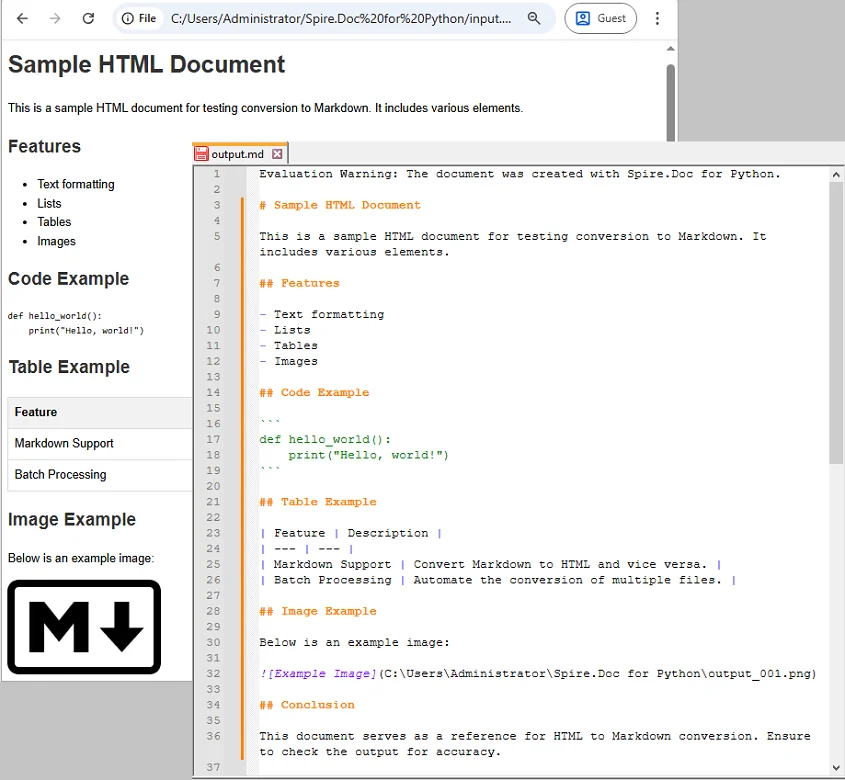The width and height of the screenshot is (845, 780).
Task: Click the Markdown logo image
Action: 84,627
